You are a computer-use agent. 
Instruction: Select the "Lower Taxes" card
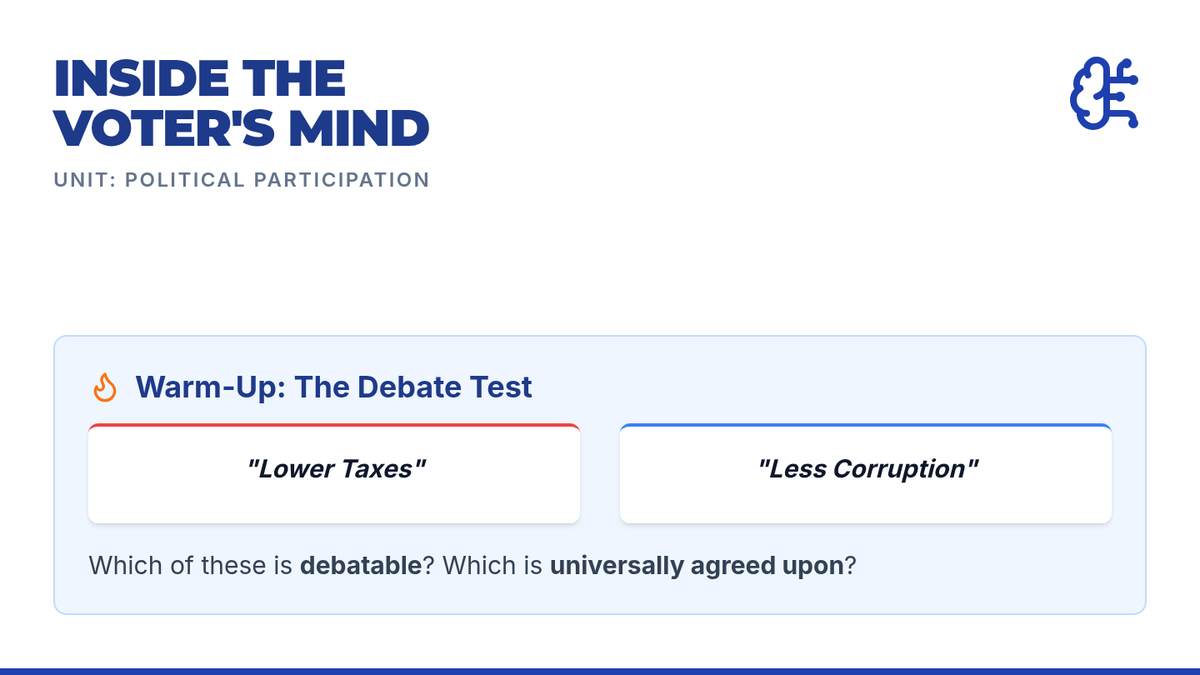[334, 474]
